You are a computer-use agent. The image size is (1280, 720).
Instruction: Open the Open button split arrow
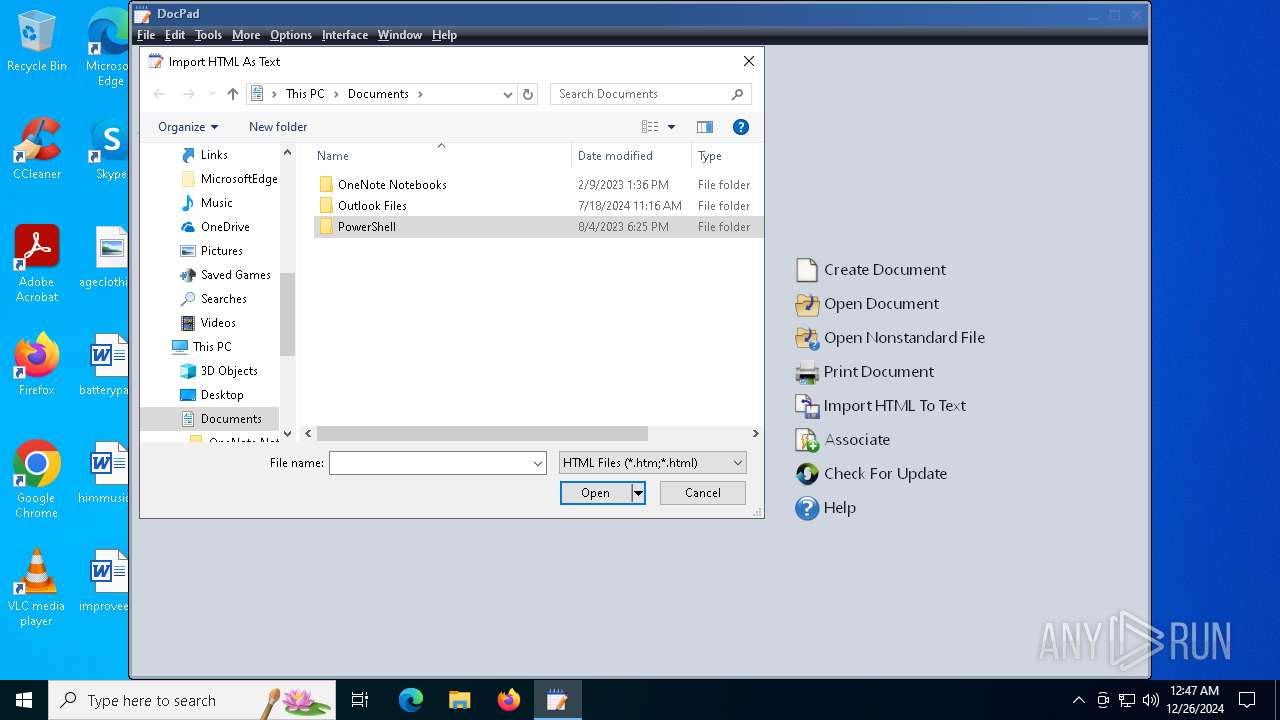coord(638,493)
